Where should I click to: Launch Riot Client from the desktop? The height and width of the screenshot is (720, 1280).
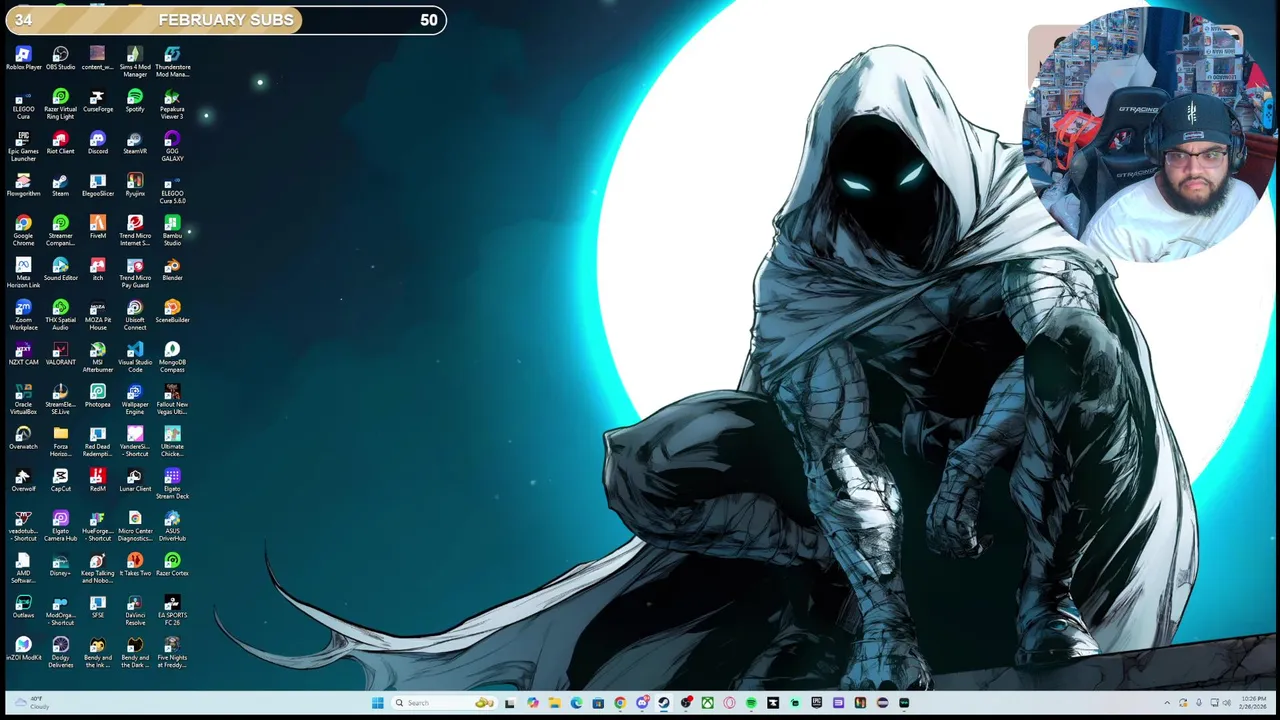[60, 143]
